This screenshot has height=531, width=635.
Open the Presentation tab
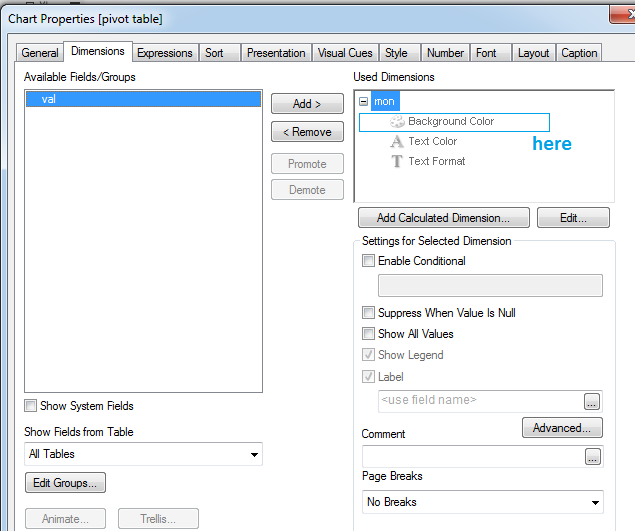point(276,53)
